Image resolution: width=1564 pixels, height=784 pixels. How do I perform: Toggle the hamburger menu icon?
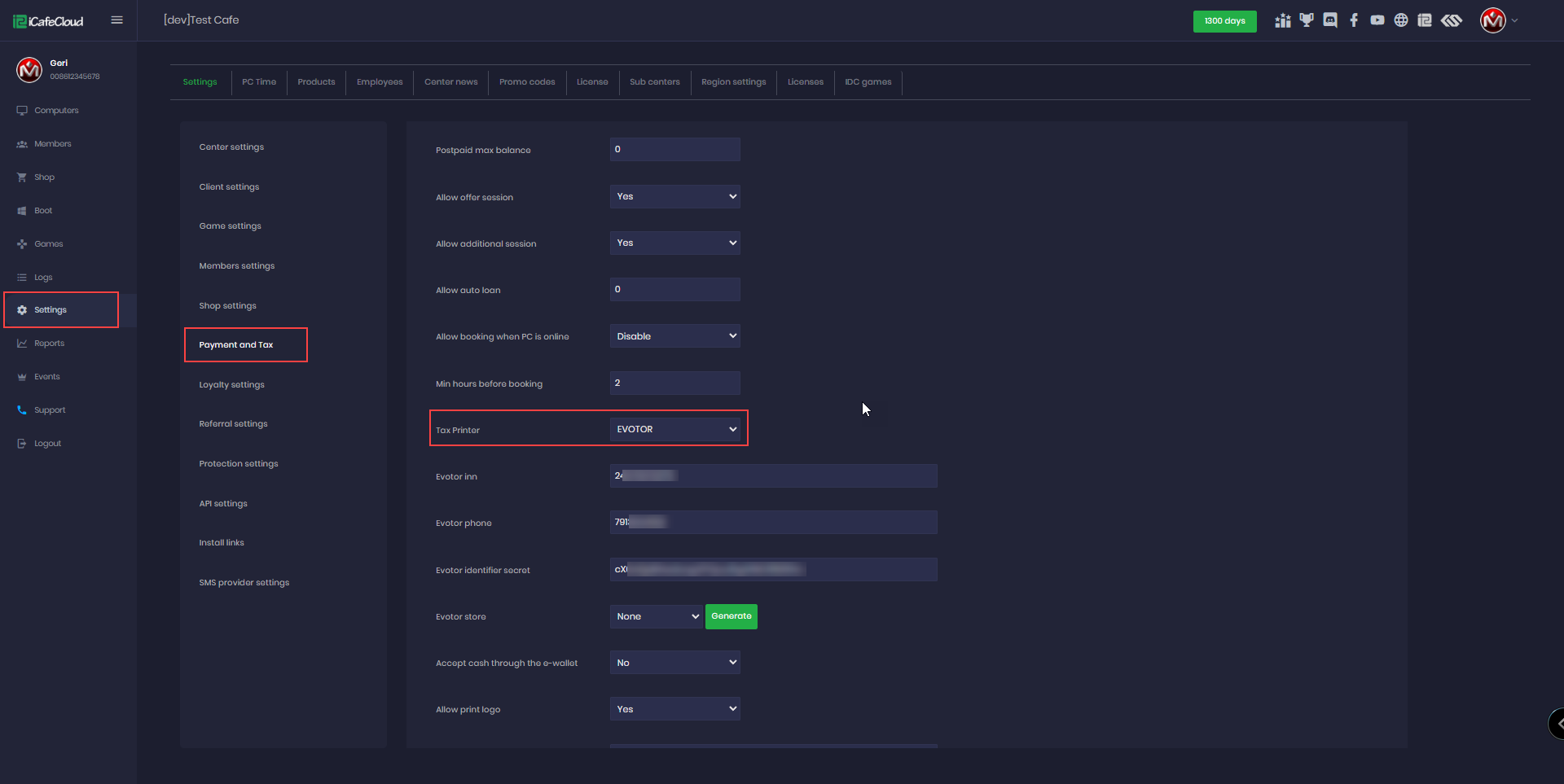116,20
